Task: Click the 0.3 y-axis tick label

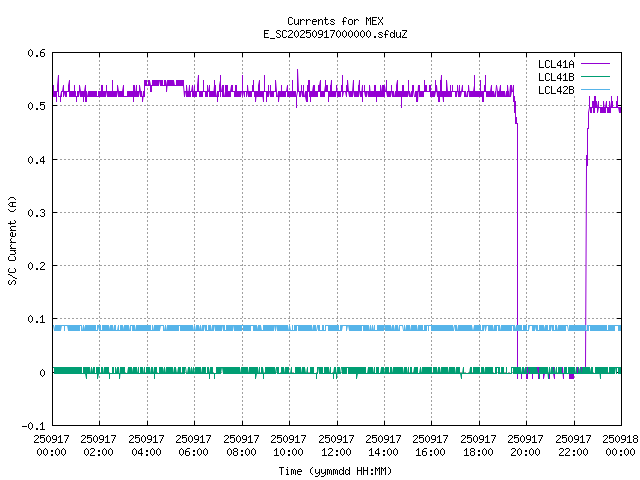Action: pos(34,213)
